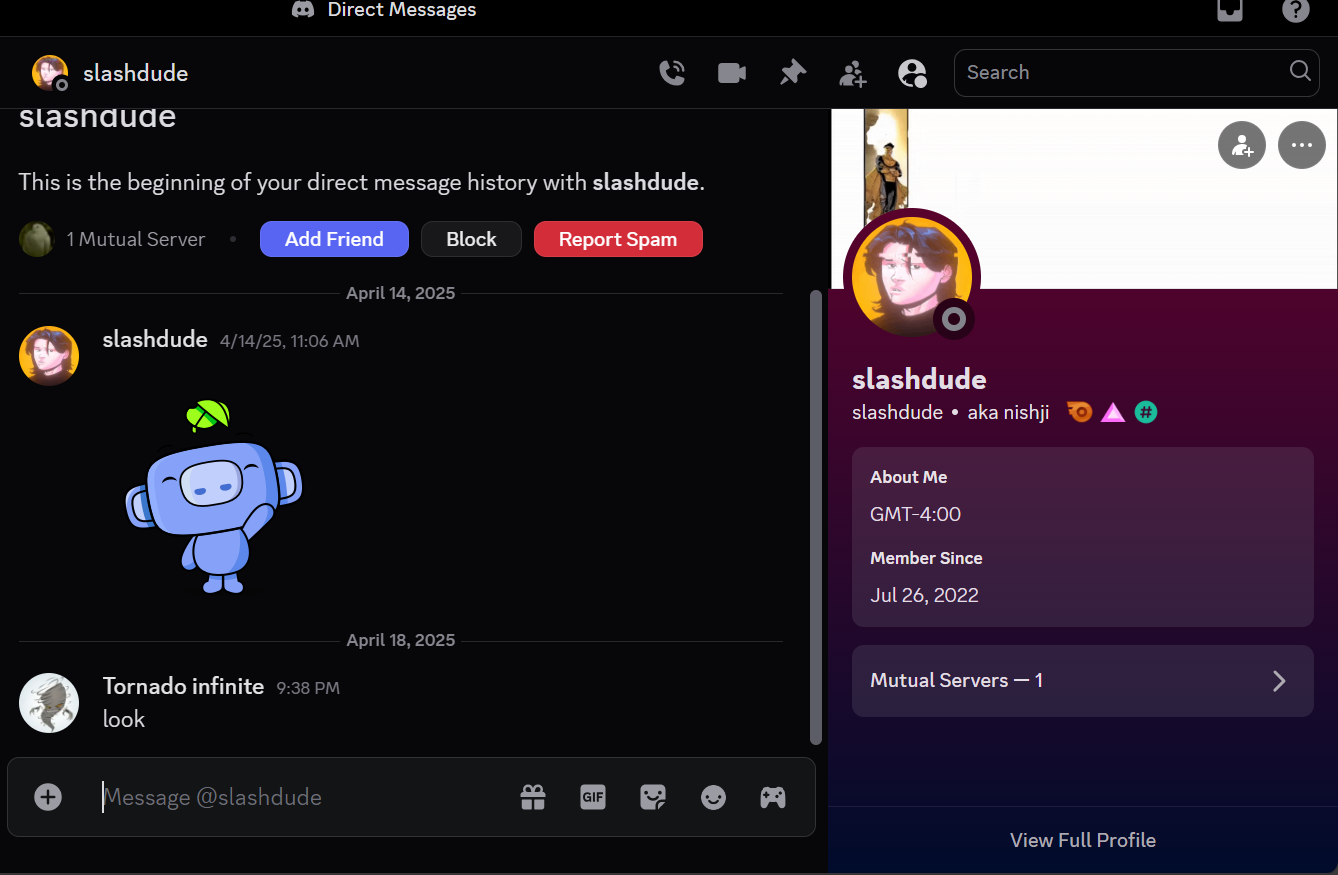This screenshot has height=875, width=1338.
Task: Click slashdude username in the message
Action: click(x=155, y=340)
